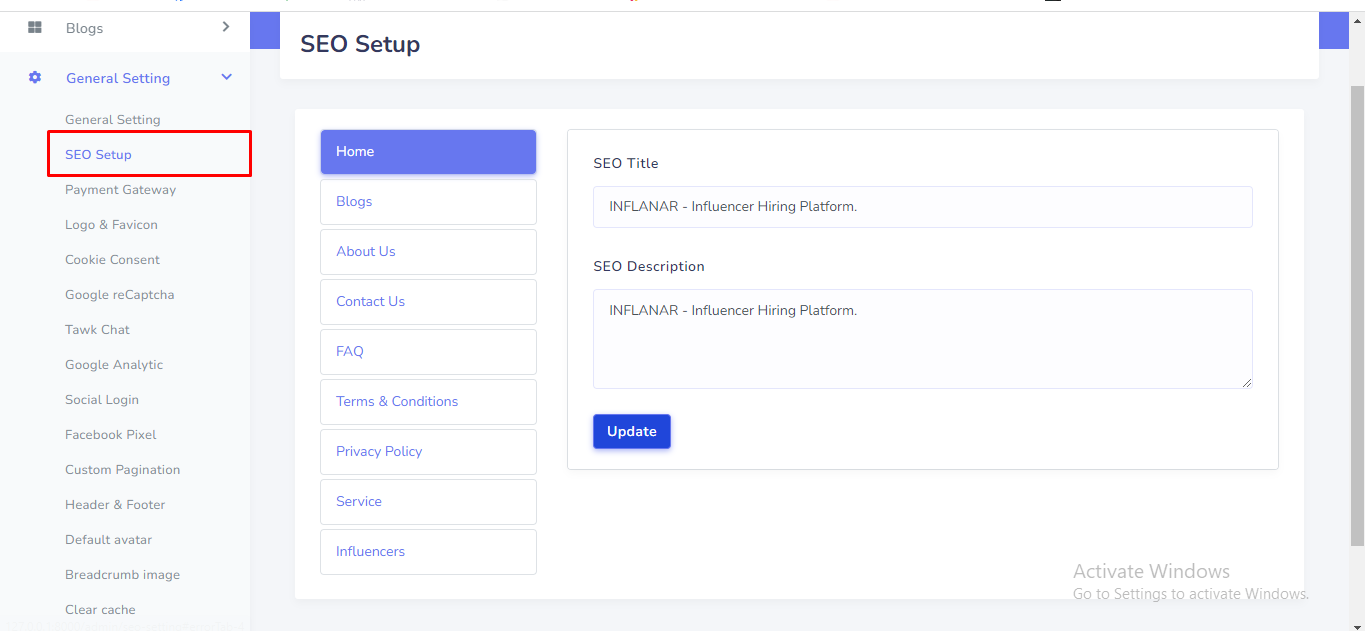This screenshot has width=1365, height=631.
Task: Click the Blogs grid icon in sidebar
Action: coord(35,28)
